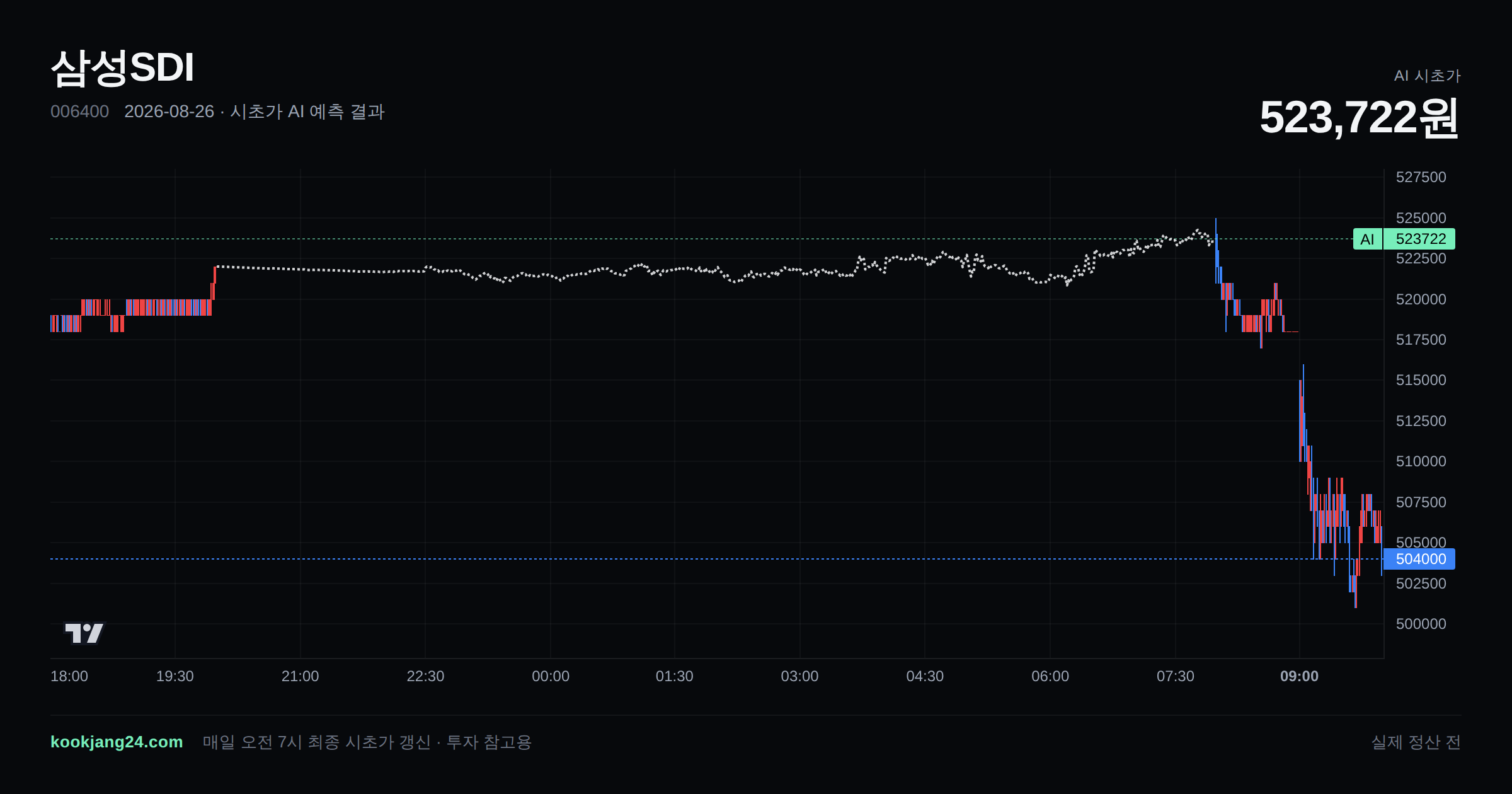Screen dimensions: 1512x794
Task: Click the 09:00 time axis label
Action: pos(1299,676)
